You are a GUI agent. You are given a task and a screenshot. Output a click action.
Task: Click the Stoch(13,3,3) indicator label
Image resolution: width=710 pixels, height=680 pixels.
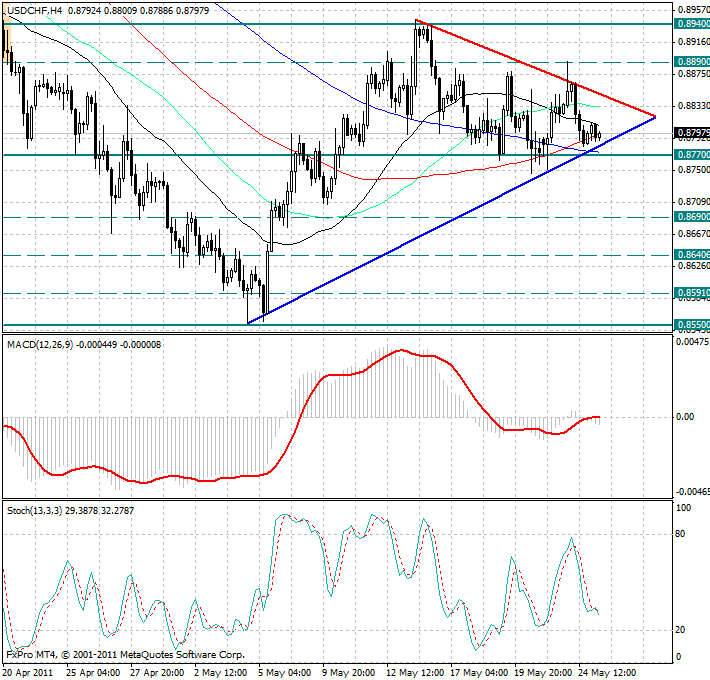37,510
